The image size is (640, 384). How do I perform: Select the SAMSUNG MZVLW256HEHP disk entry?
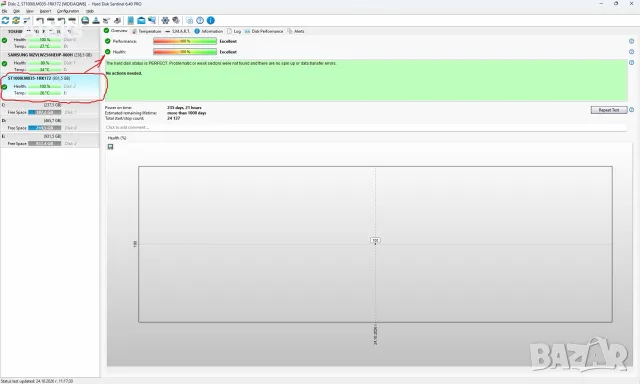50,62
